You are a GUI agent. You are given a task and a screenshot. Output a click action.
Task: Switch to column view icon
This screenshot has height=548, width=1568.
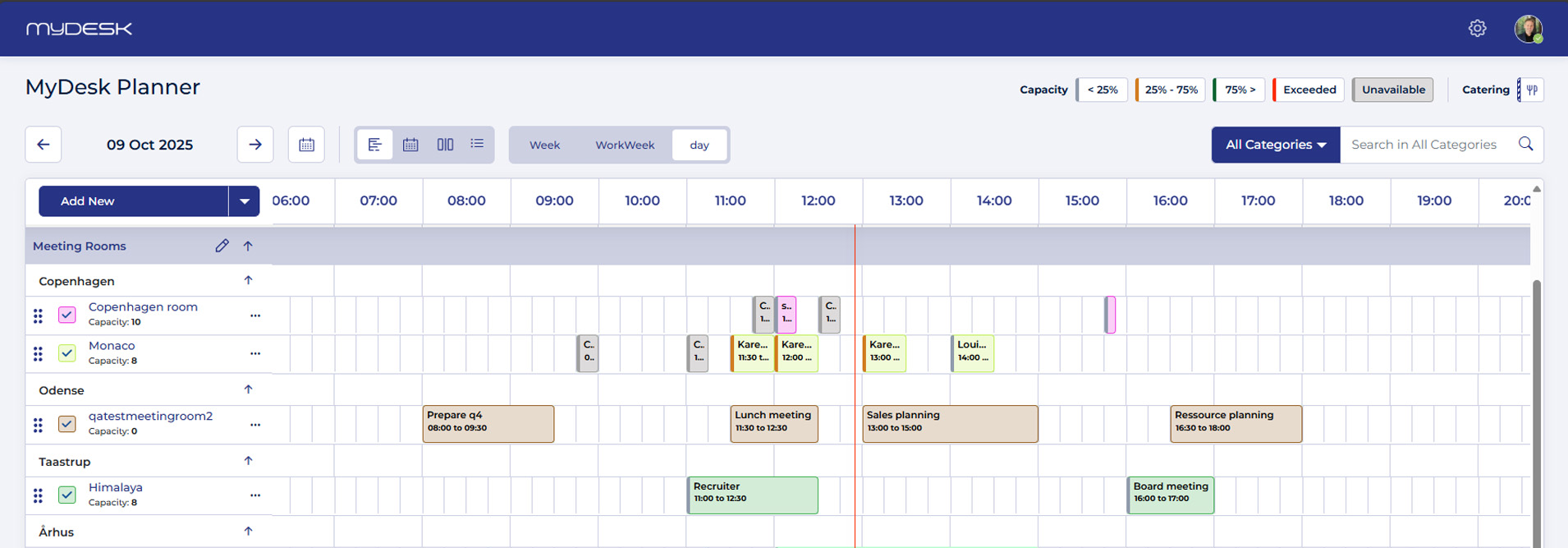pos(445,145)
